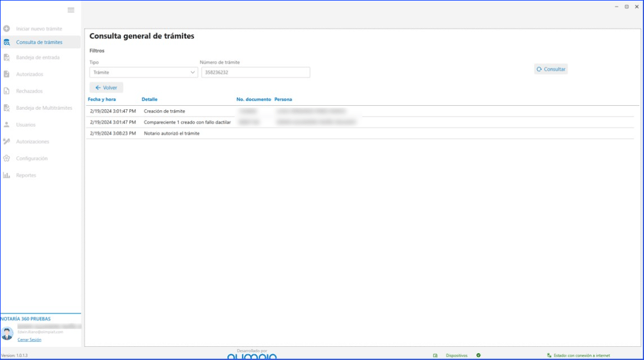Click the Autorizados document icon

[x=7, y=74]
